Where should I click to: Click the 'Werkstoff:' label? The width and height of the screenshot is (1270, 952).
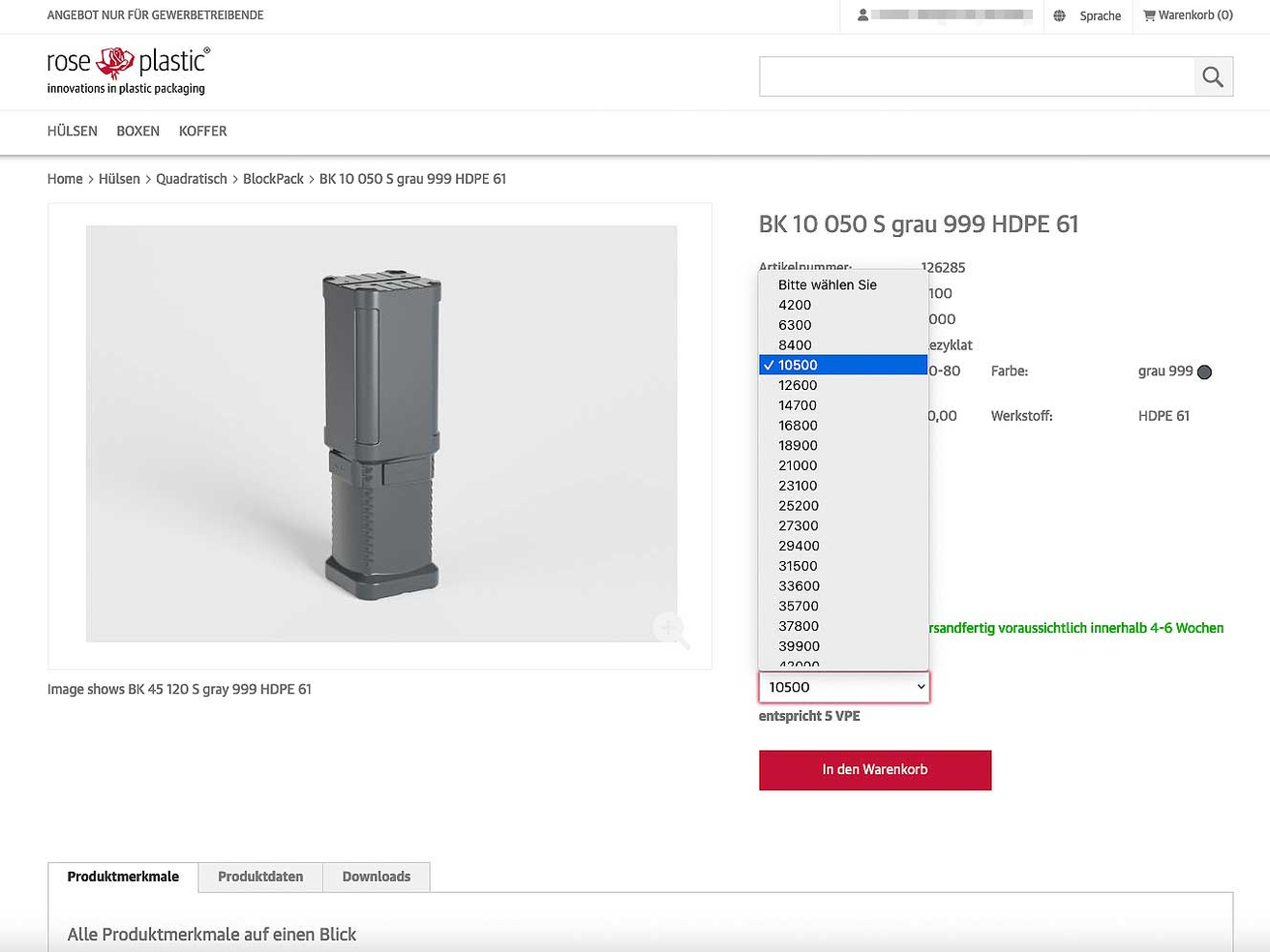(1022, 416)
